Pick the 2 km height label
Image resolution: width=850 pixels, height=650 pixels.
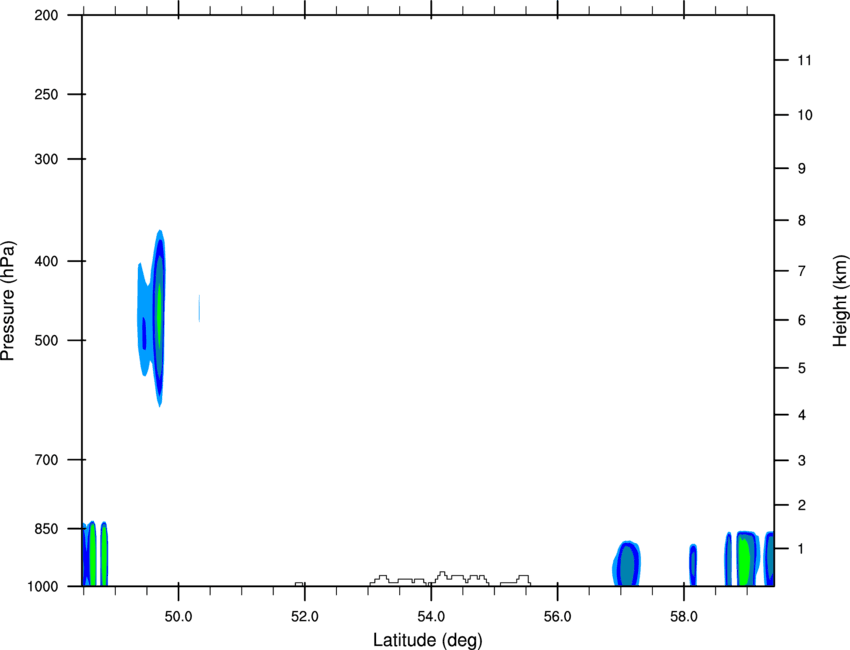click(x=802, y=505)
